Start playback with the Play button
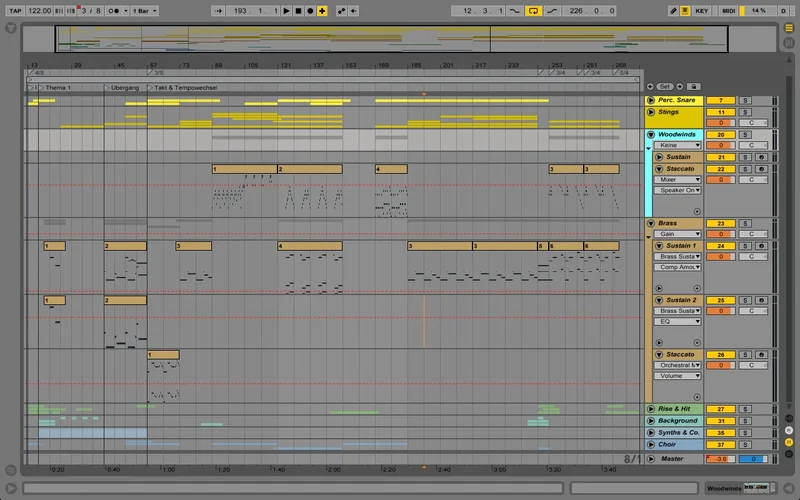This screenshot has width=800, height=500. [x=286, y=11]
